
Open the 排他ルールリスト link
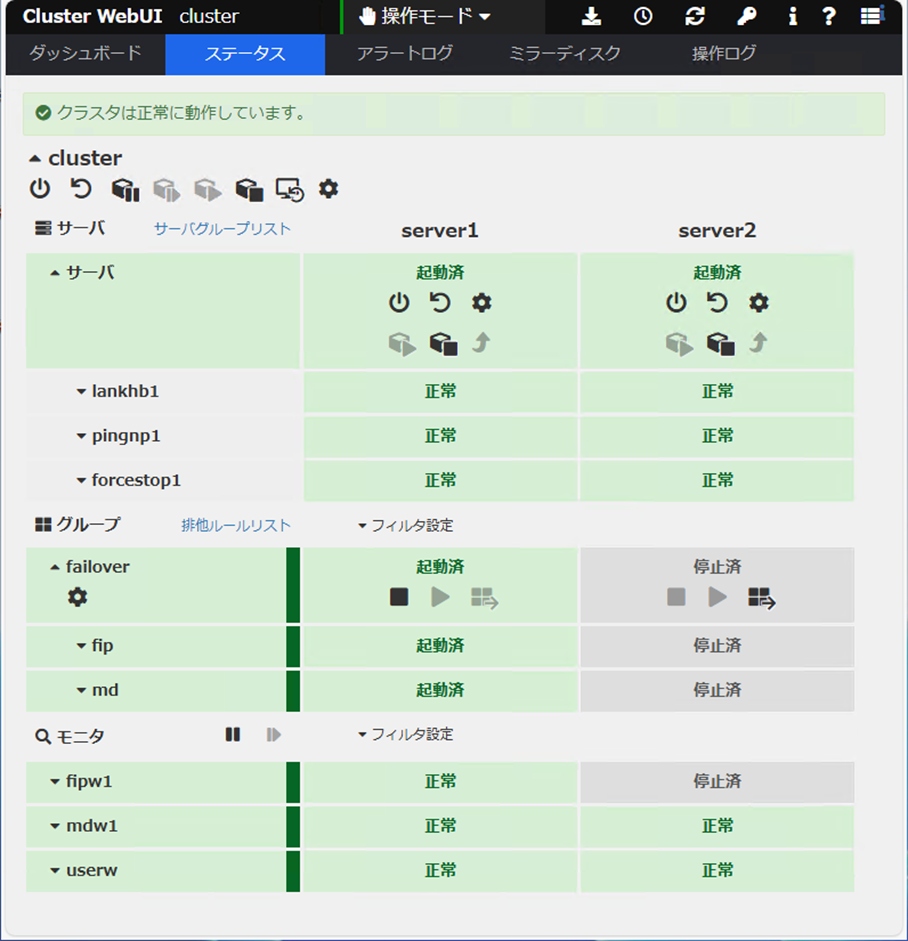pos(236,525)
